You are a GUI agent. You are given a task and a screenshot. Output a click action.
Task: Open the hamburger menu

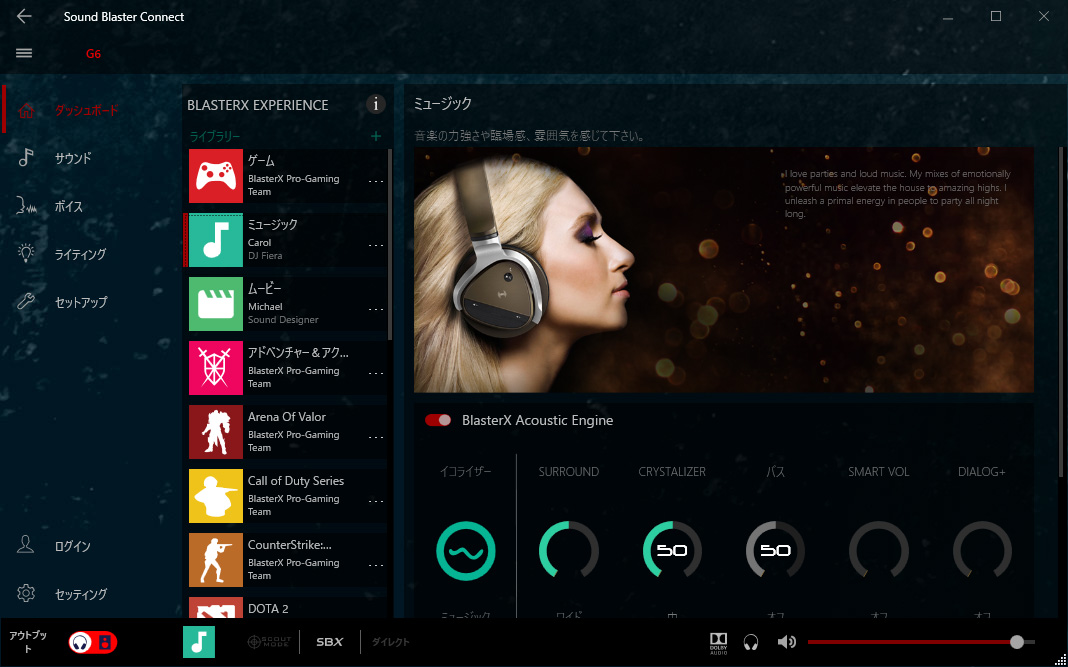[24, 53]
